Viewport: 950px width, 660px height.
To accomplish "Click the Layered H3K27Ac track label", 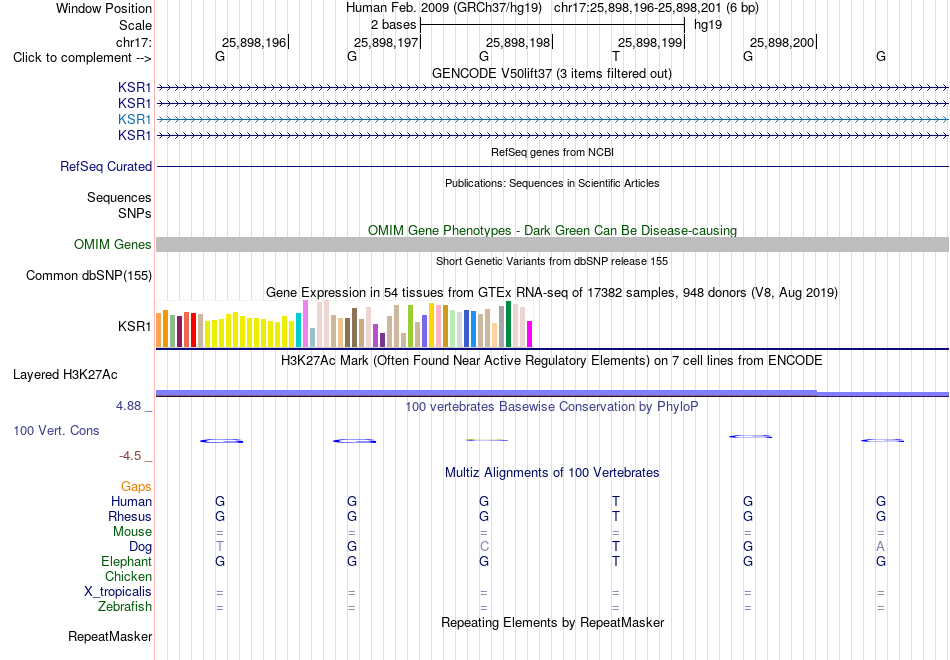I will click(x=65, y=375).
